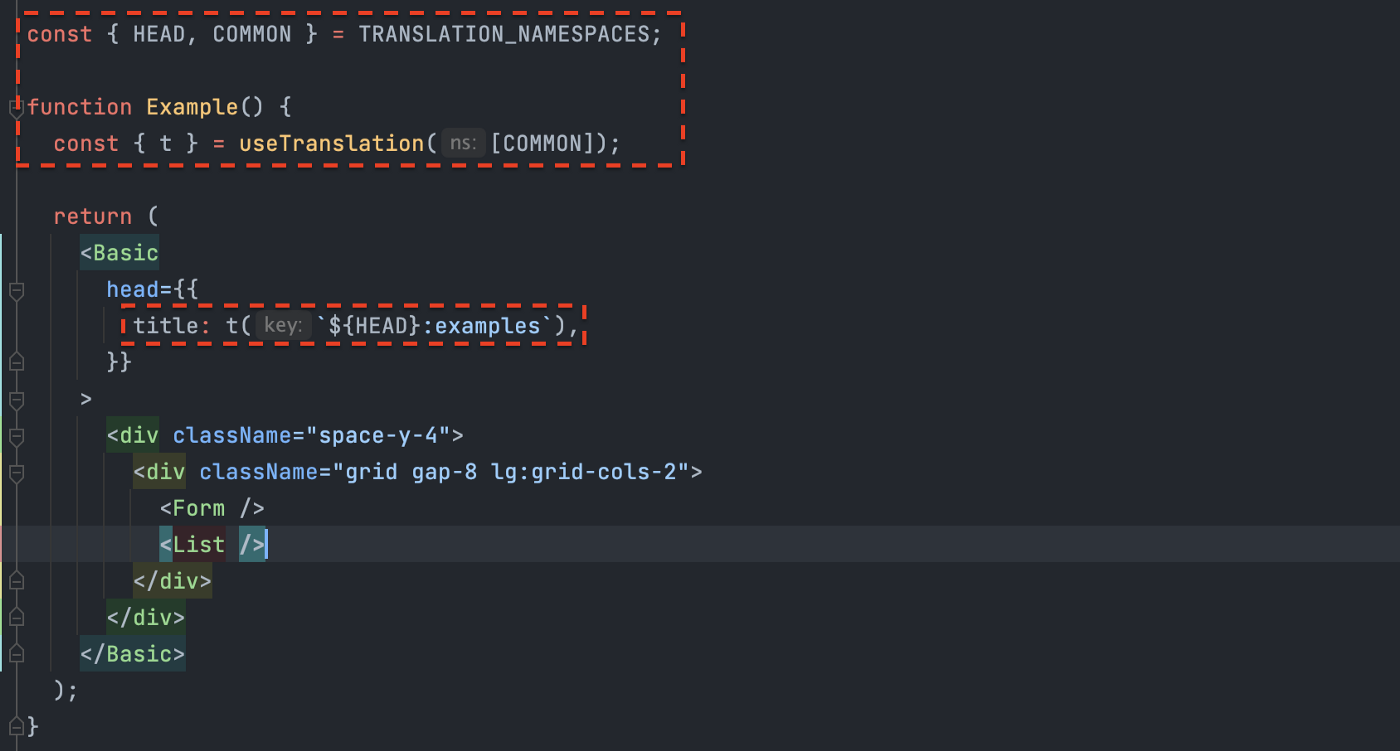The height and width of the screenshot is (751, 1400).
Task: Collapse the grid div block fold marker
Action: coord(16,473)
